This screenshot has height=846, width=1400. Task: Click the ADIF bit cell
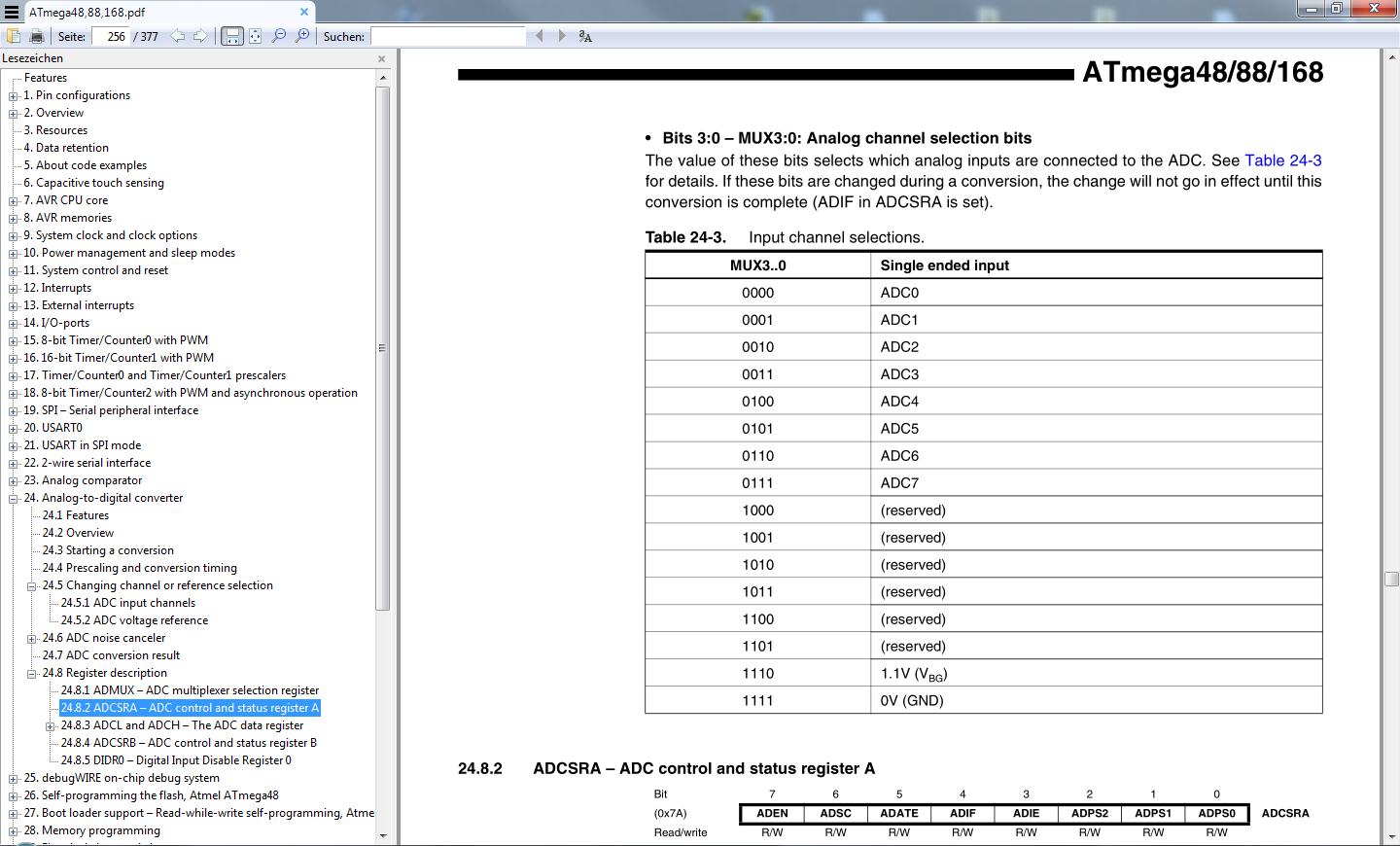(x=962, y=814)
